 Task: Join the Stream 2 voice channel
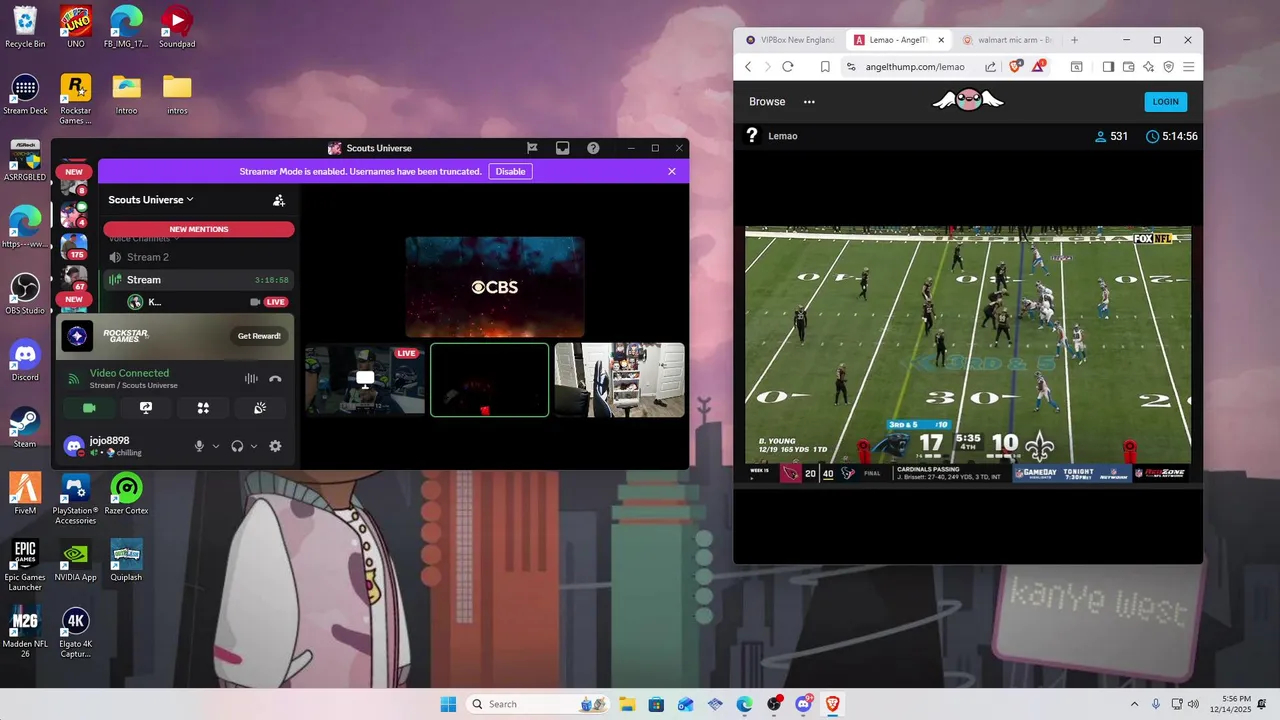pyautogui.click(x=196, y=257)
